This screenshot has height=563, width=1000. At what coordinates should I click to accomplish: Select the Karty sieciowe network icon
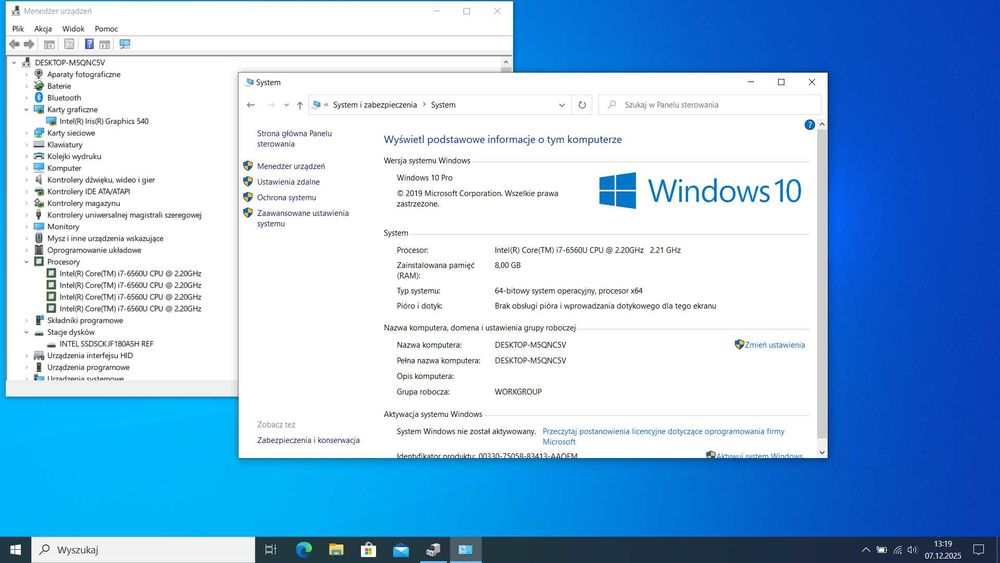39,133
